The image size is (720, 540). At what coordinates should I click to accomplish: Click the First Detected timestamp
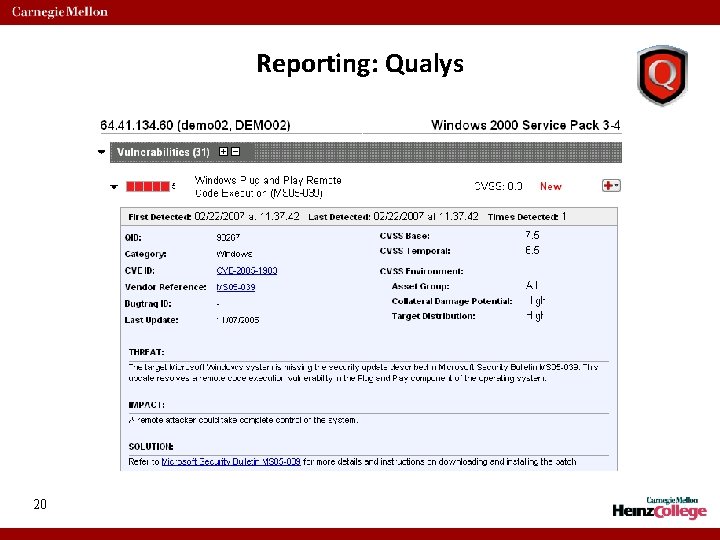click(247, 216)
